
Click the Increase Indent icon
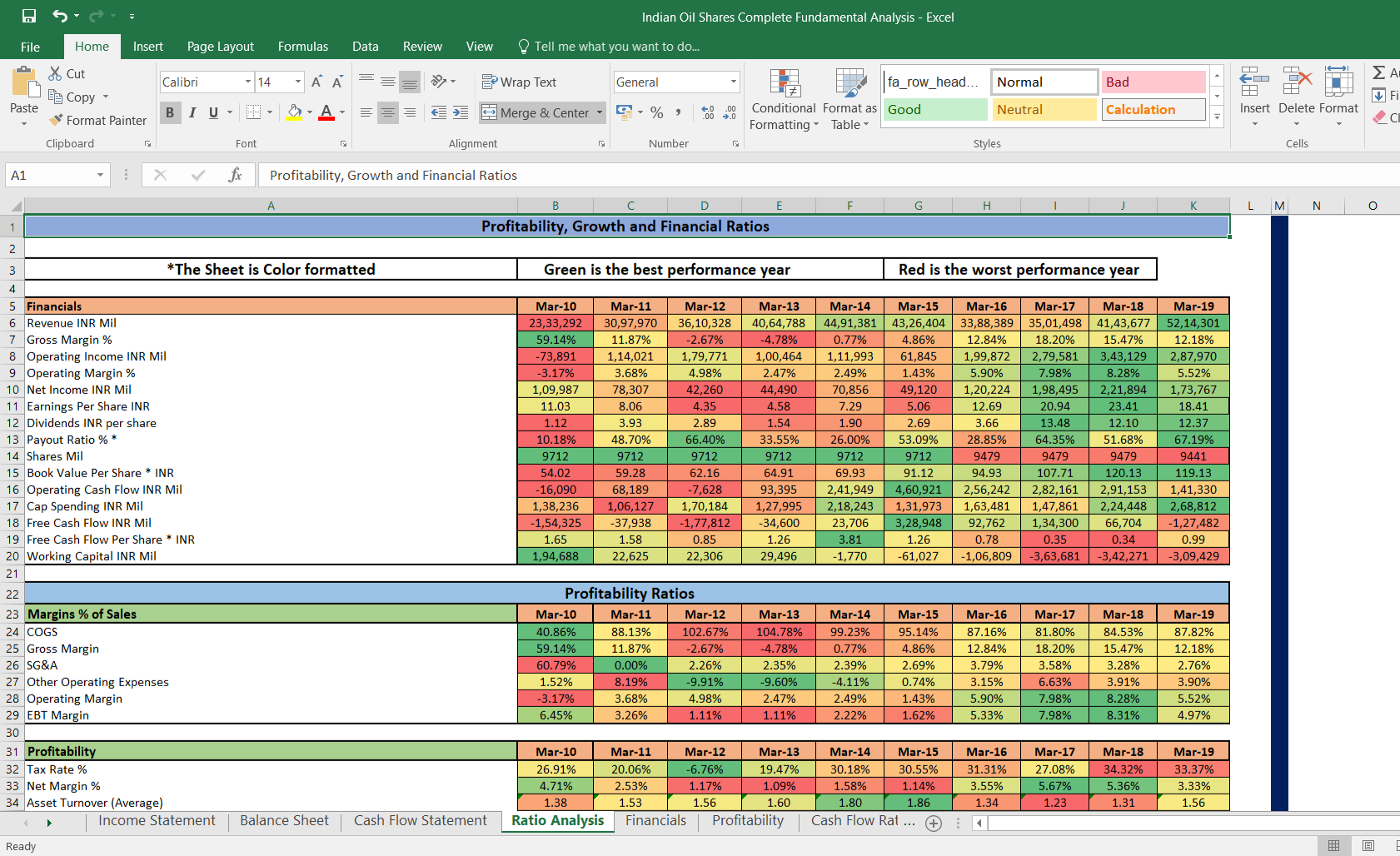(x=461, y=112)
